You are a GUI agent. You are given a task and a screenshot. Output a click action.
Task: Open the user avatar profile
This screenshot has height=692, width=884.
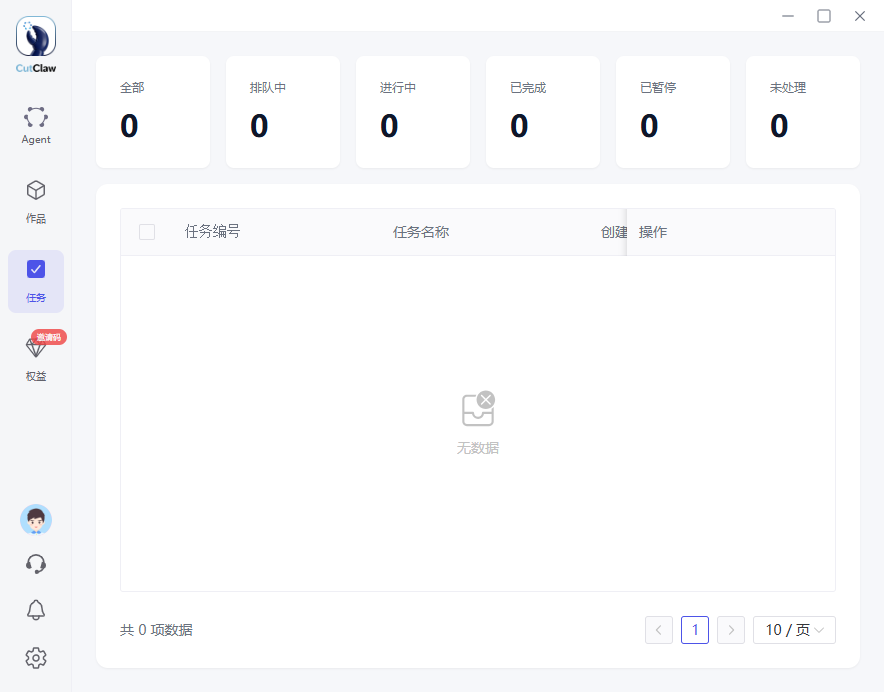pos(36,519)
